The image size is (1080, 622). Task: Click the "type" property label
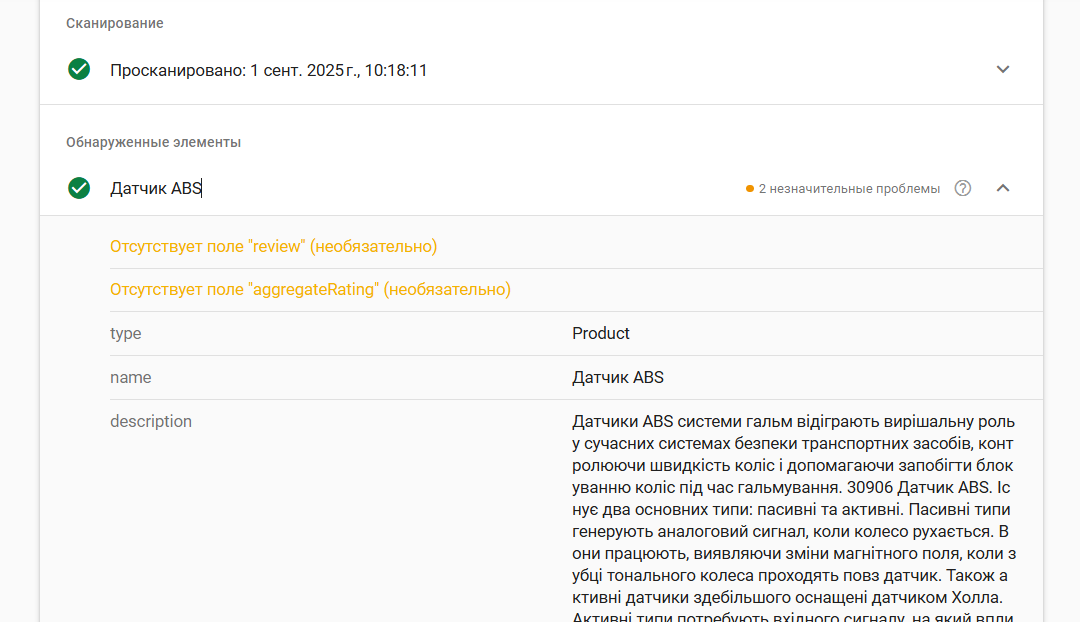click(125, 333)
